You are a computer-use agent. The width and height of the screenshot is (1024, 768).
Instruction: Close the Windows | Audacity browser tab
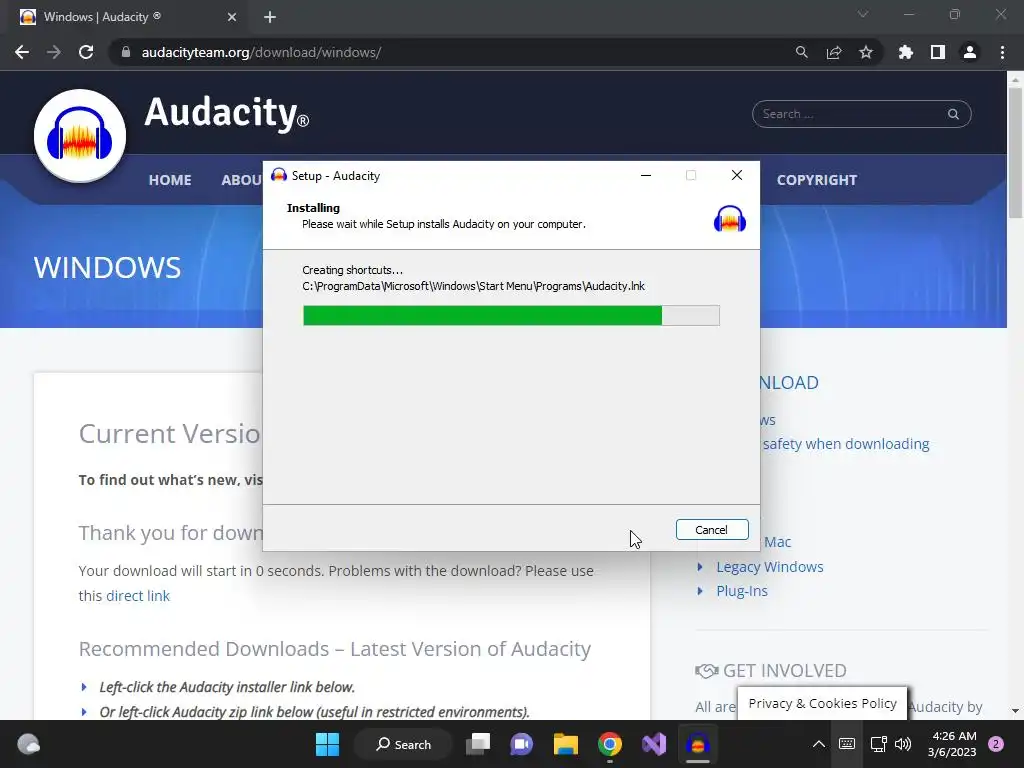(x=232, y=17)
